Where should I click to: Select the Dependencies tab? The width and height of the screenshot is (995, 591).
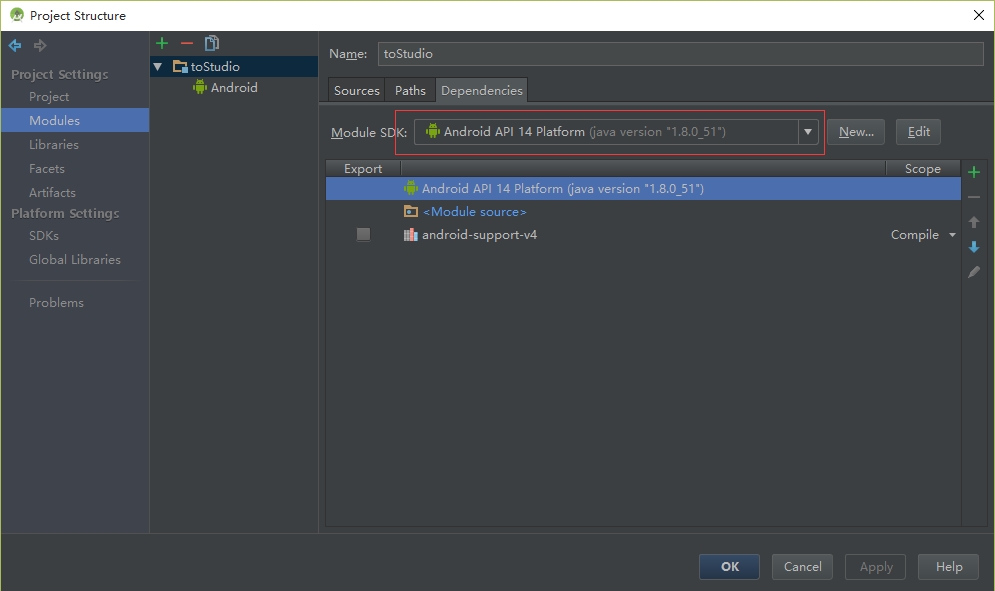(x=482, y=91)
